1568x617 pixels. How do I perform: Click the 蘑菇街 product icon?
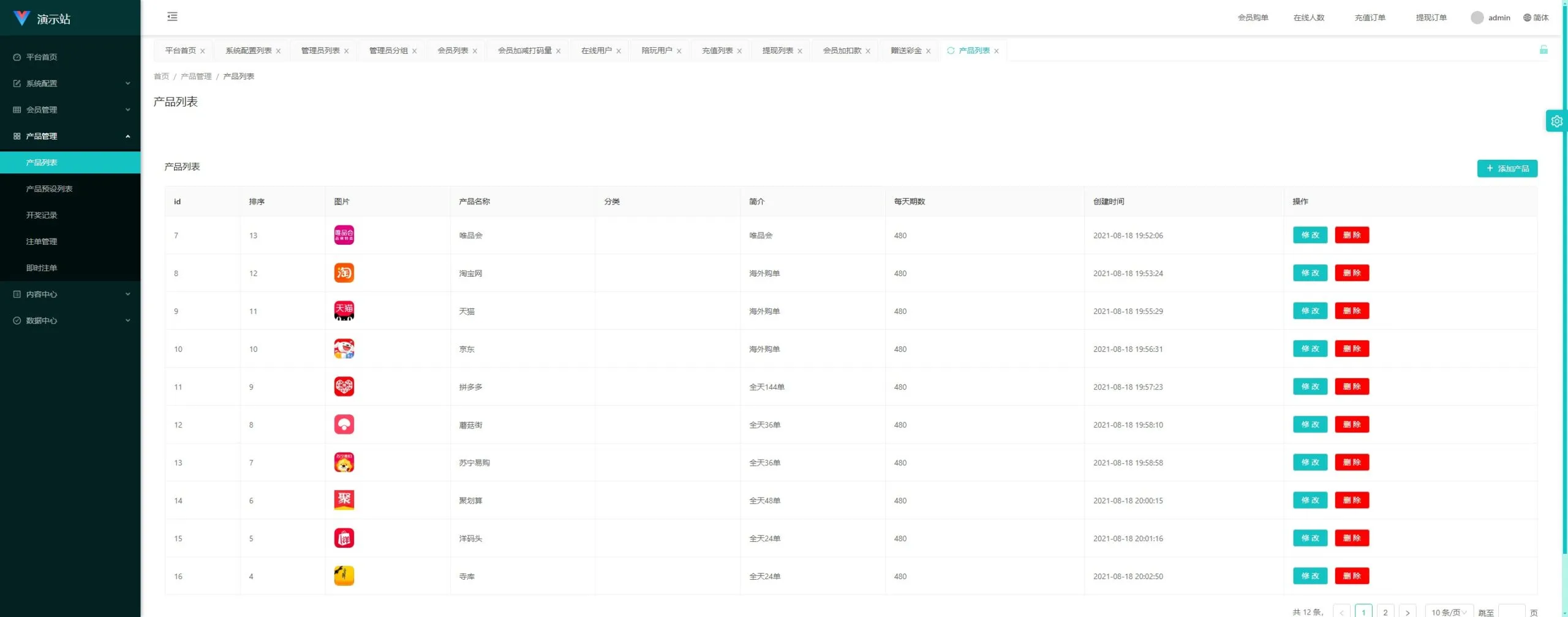(x=344, y=425)
